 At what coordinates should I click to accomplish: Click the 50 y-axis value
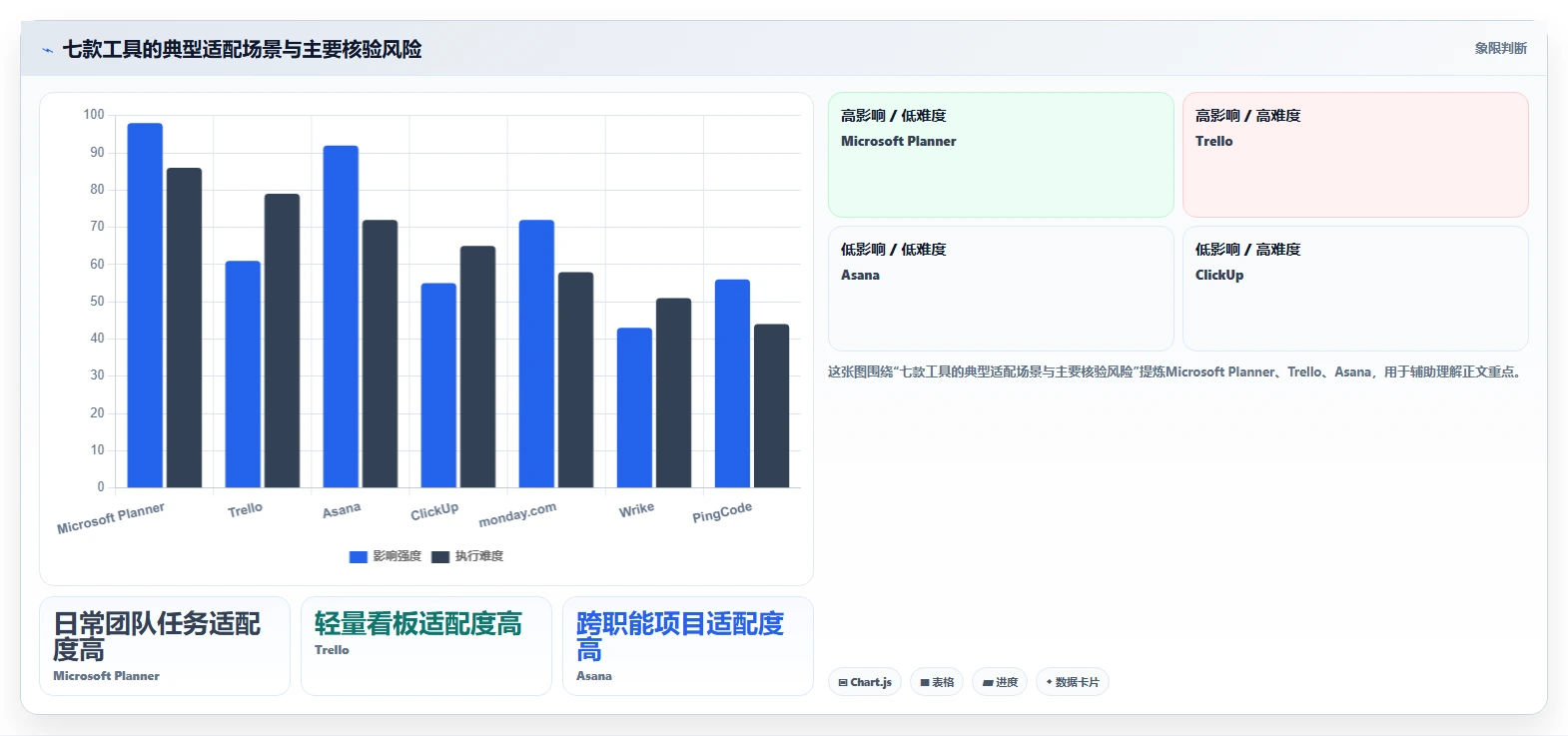97,301
